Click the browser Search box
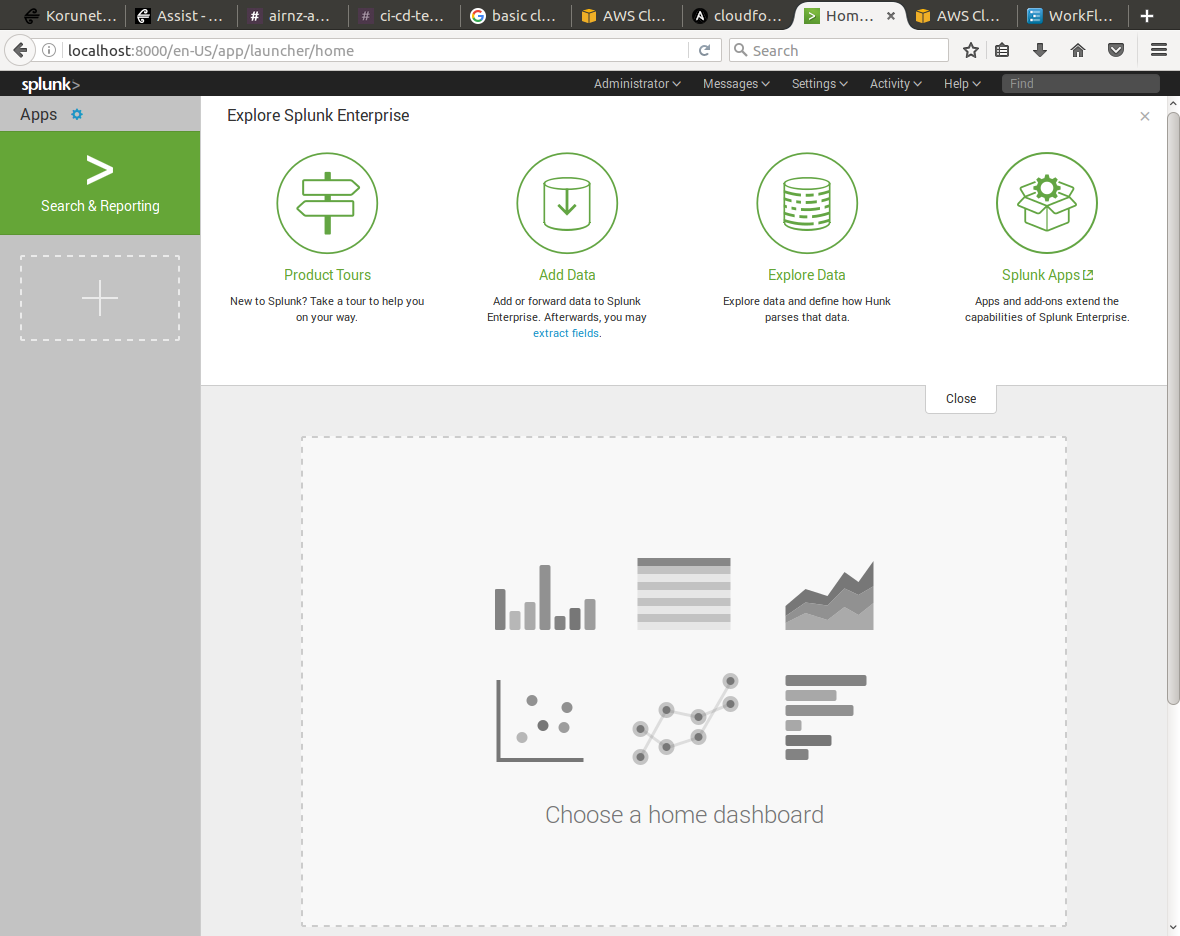1180x936 pixels. [x=838, y=50]
